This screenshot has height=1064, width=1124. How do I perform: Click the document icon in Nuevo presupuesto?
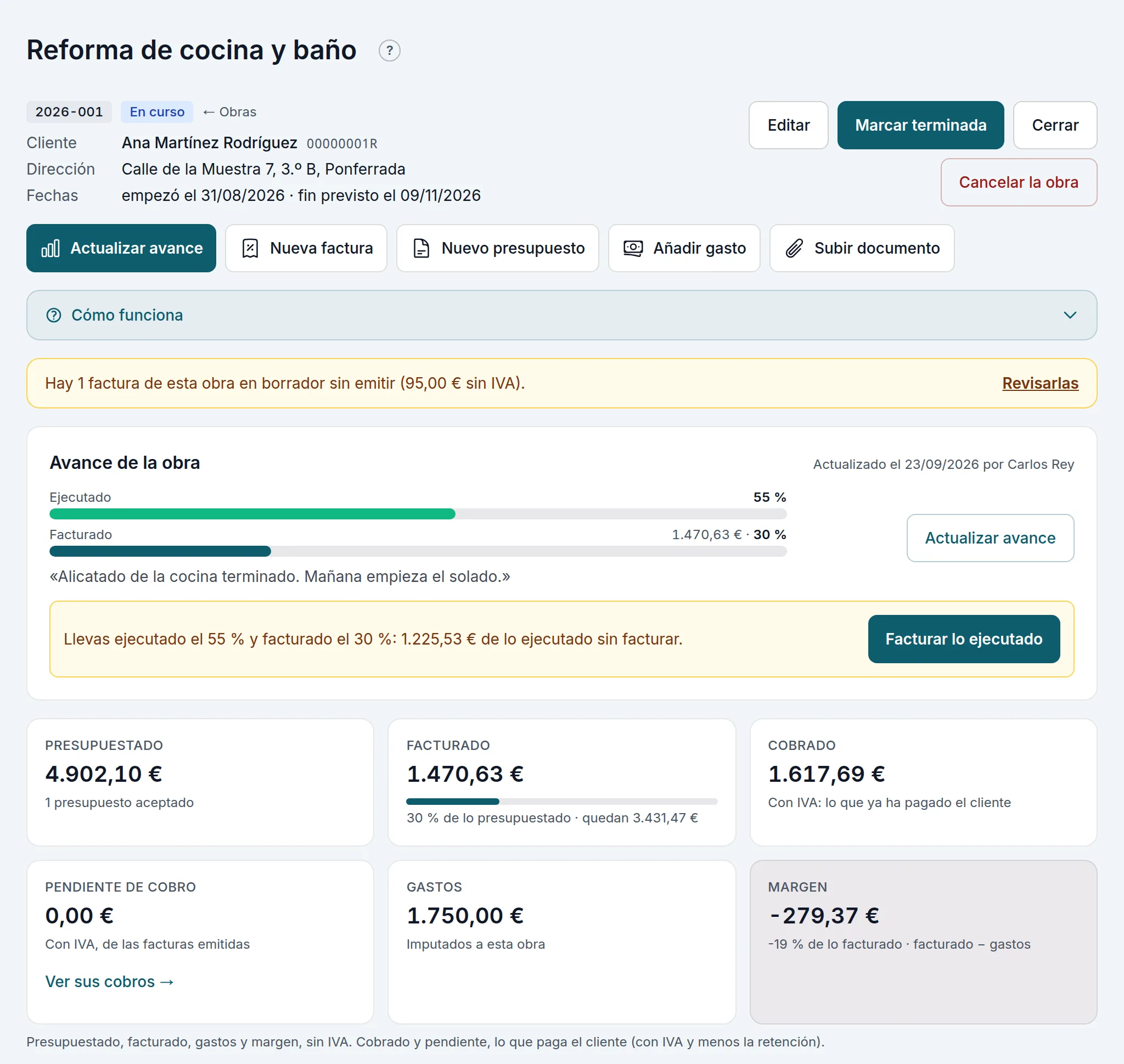pos(421,248)
